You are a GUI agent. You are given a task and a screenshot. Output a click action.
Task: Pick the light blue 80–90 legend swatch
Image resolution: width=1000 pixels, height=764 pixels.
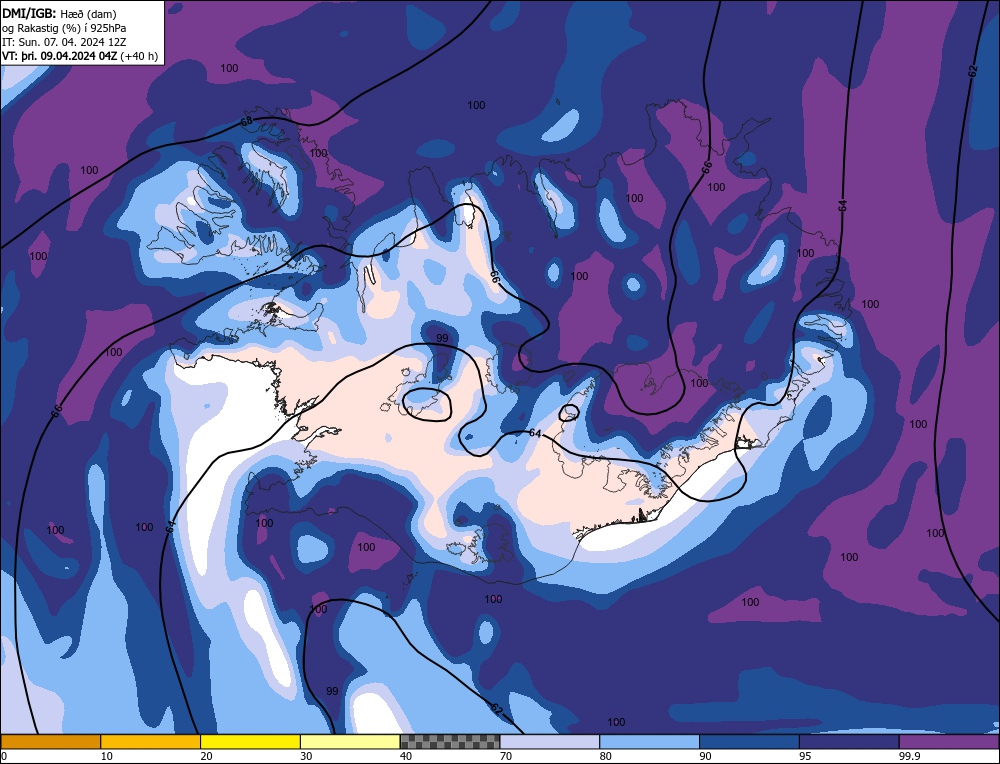coord(649,741)
